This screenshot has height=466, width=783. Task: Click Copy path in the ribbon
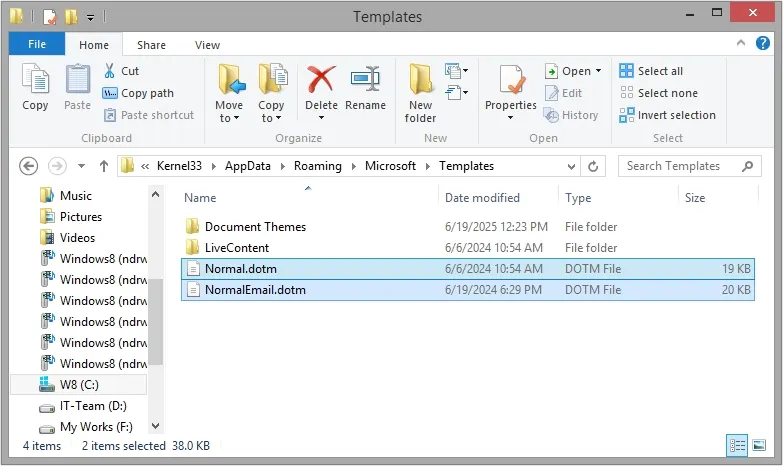pyautogui.click(x=138, y=93)
